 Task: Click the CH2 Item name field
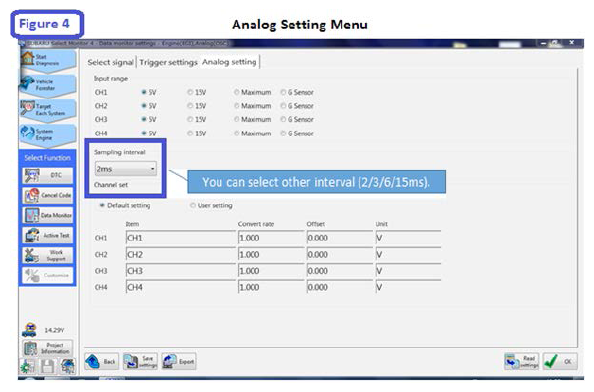tap(180, 255)
